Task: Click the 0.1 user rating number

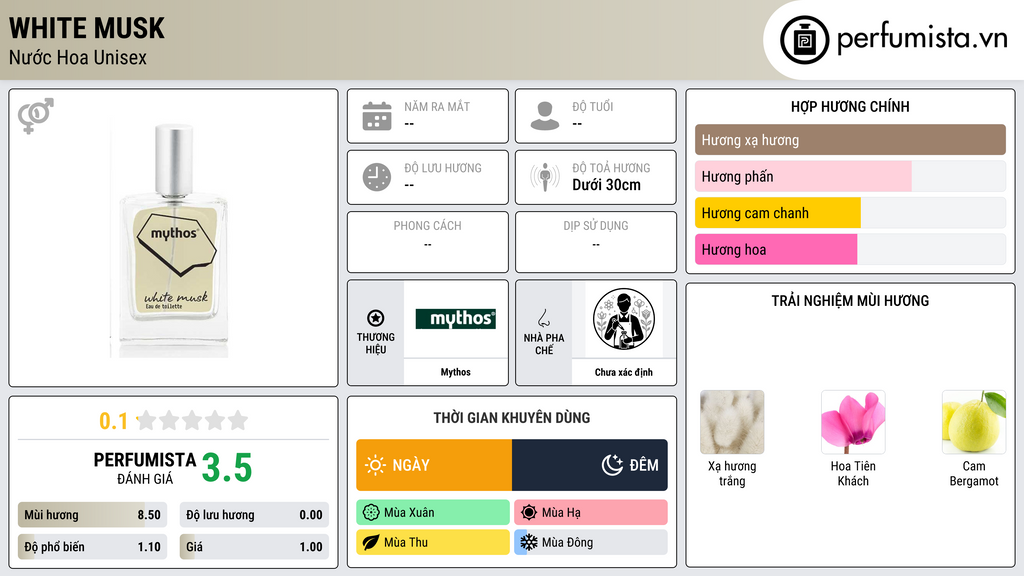Action: 114,421
